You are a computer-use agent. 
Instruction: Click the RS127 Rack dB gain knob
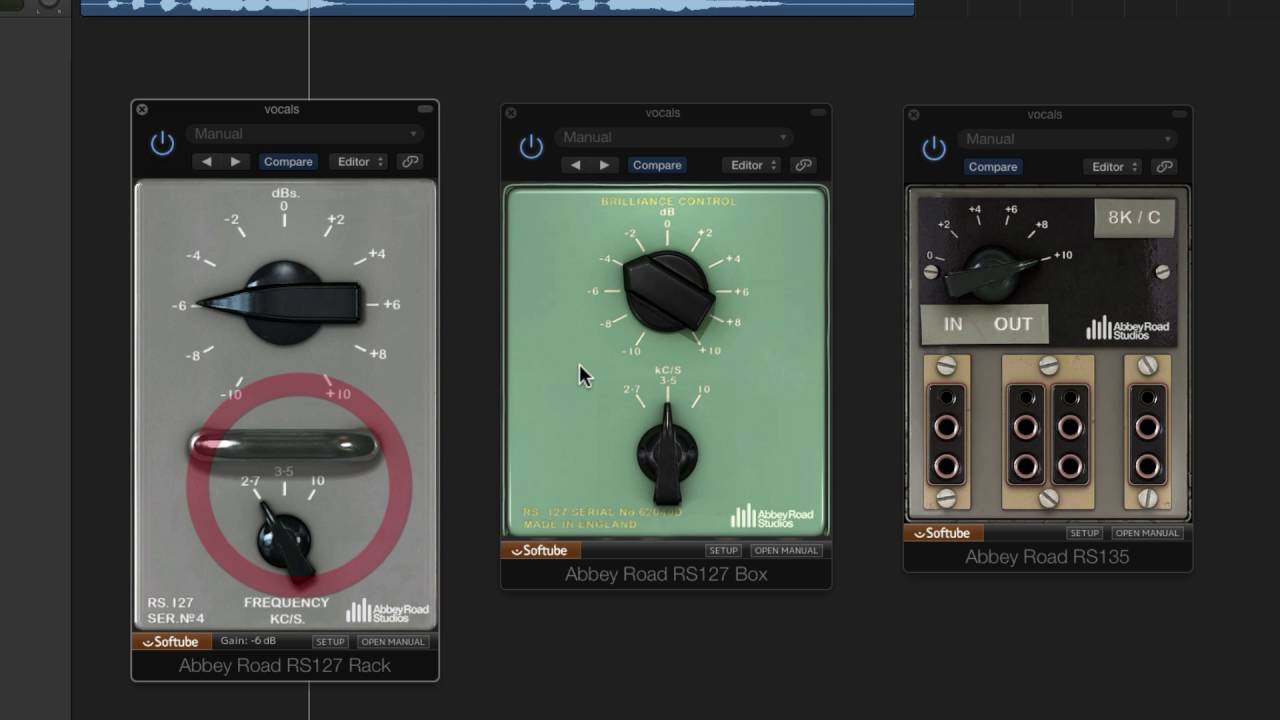coord(284,303)
